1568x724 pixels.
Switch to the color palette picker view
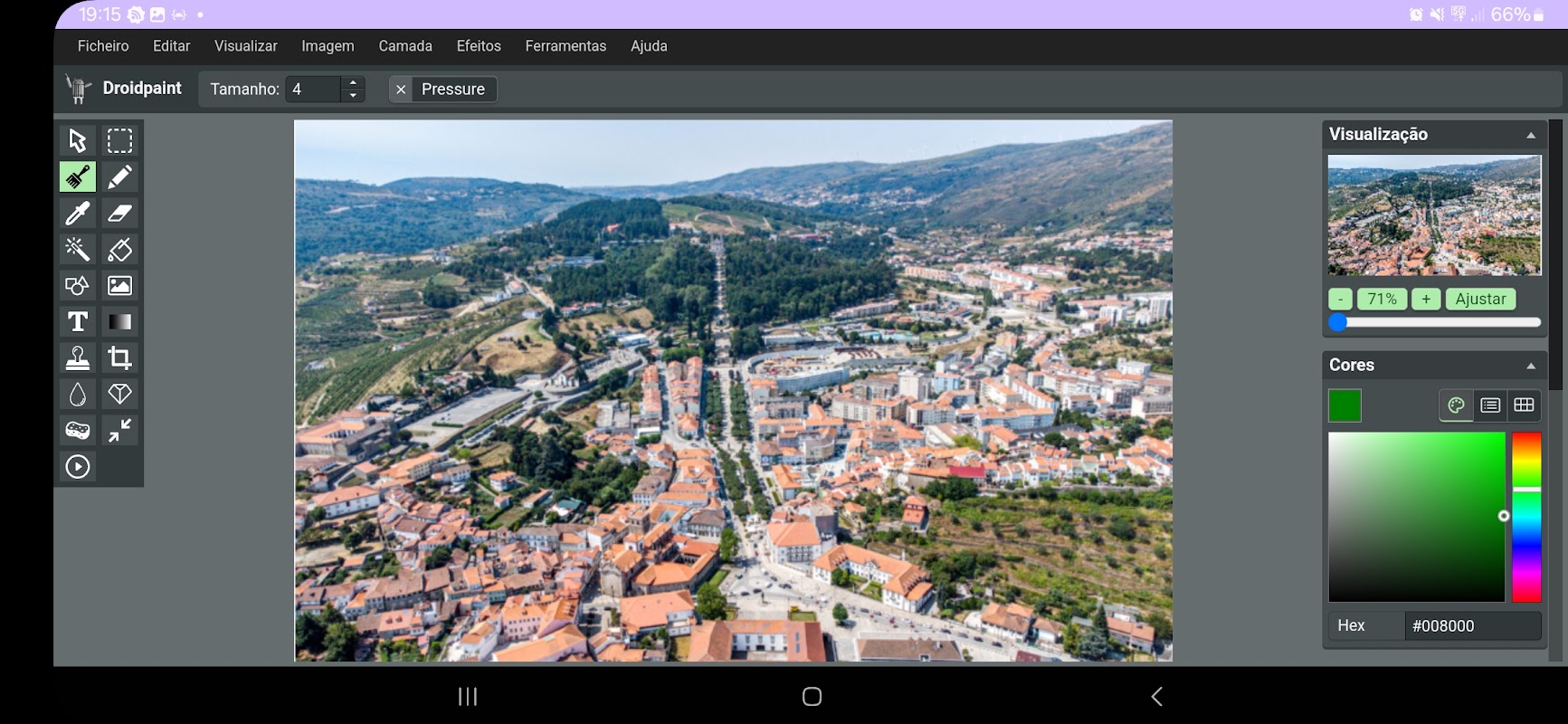(x=1456, y=405)
